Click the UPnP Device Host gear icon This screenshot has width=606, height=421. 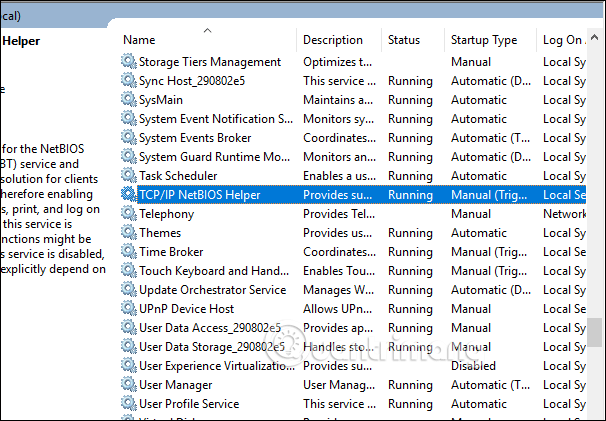(x=128, y=309)
